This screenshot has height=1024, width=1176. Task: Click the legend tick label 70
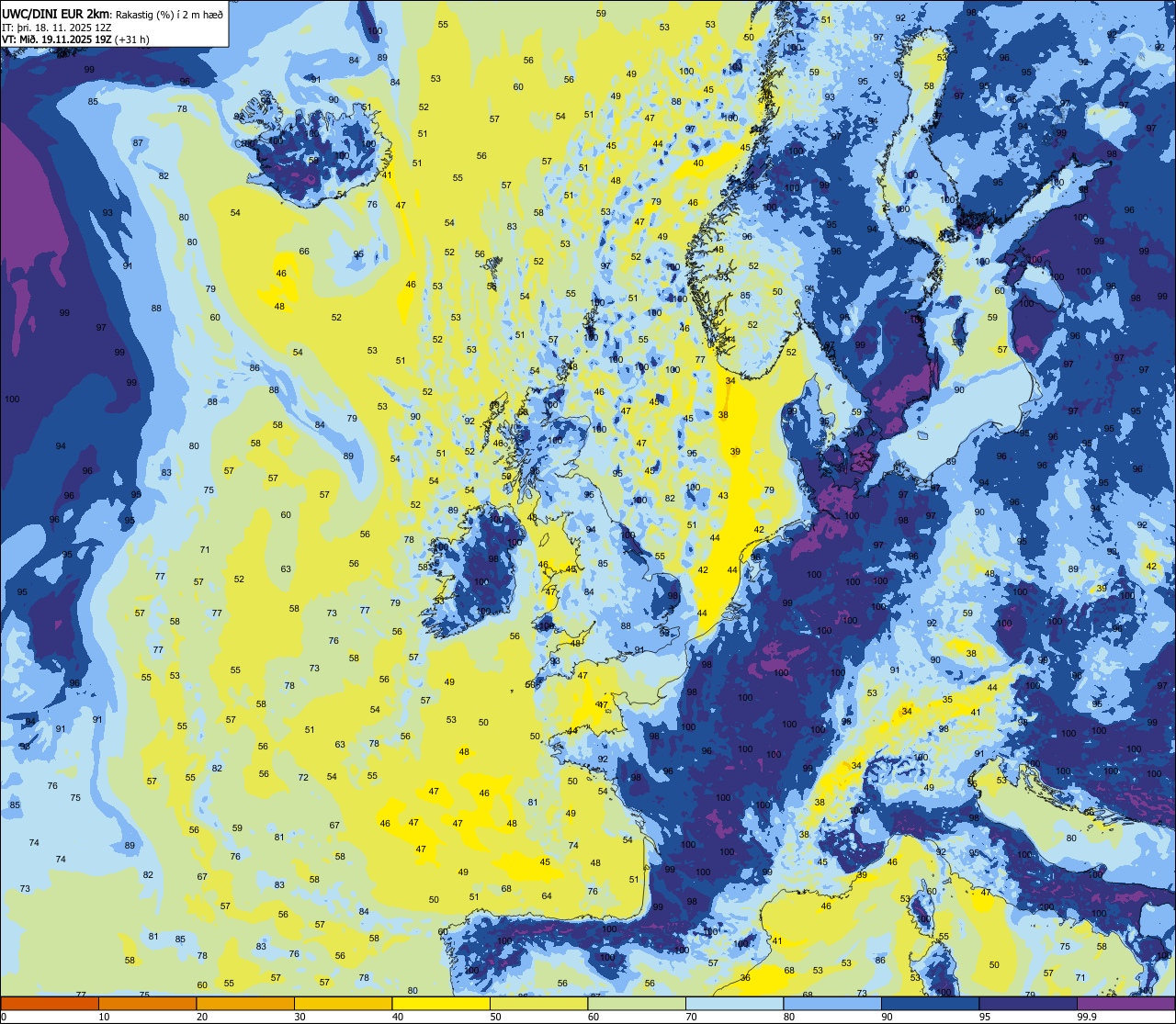(x=691, y=1017)
